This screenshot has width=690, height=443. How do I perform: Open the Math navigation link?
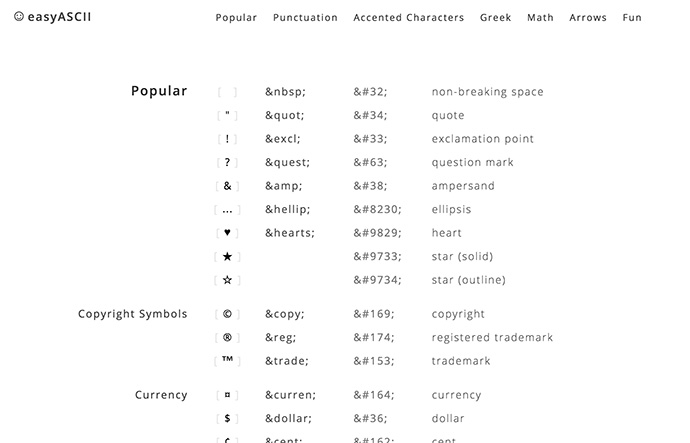(540, 18)
